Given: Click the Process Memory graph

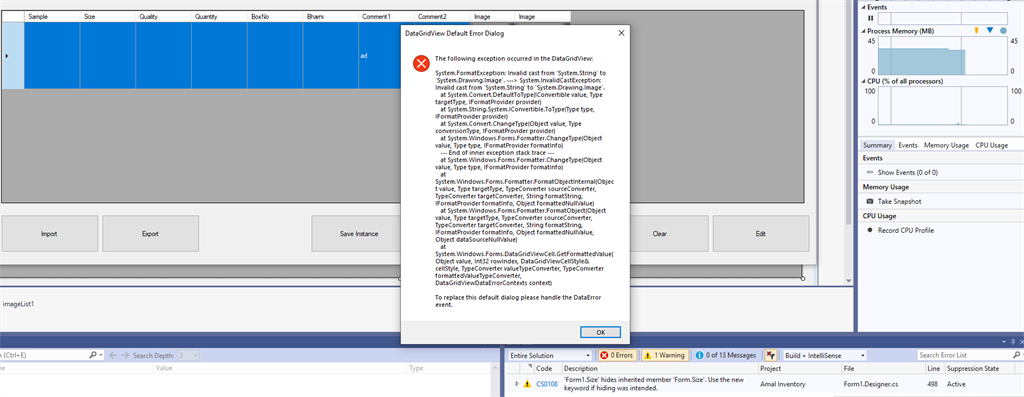Looking at the screenshot, I should pyautogui.click(x=942, y=56).
